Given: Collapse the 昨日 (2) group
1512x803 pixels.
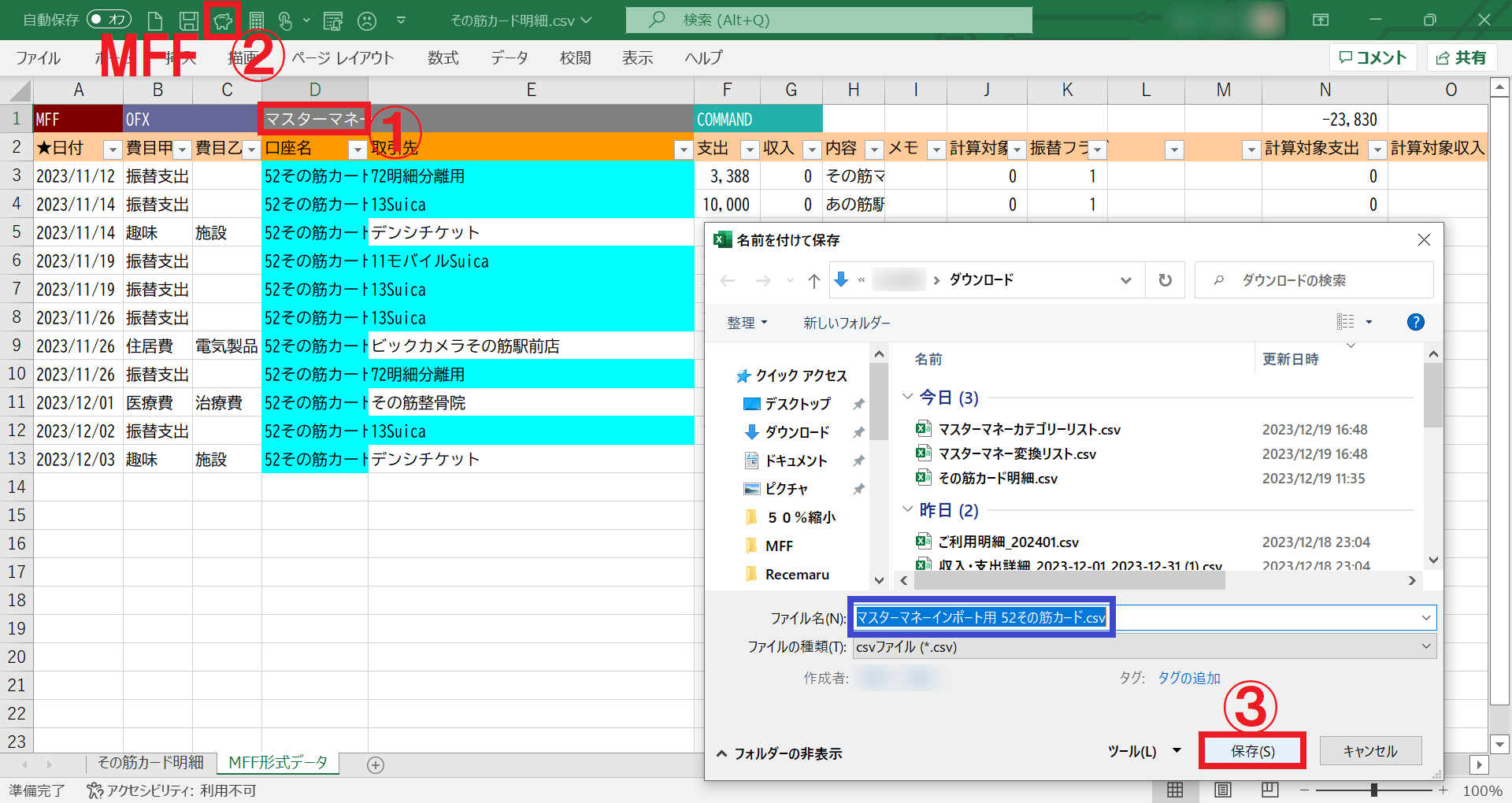Looking at the screenshot, I should coord(907,509).
